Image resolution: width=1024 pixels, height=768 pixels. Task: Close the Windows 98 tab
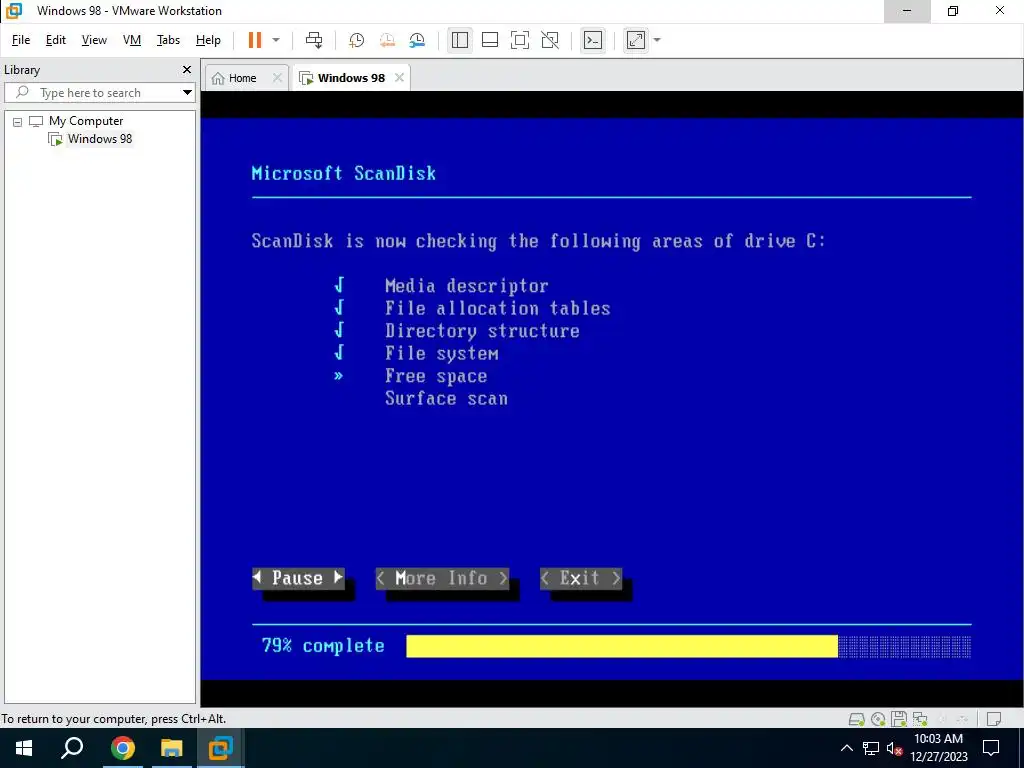(399, 78)
